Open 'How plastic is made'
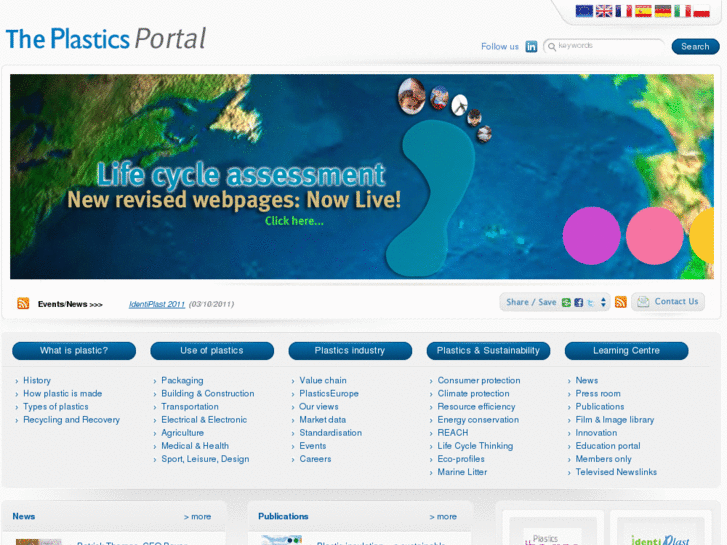This screenshot has height=545, width=727. (x=63, y=393)
